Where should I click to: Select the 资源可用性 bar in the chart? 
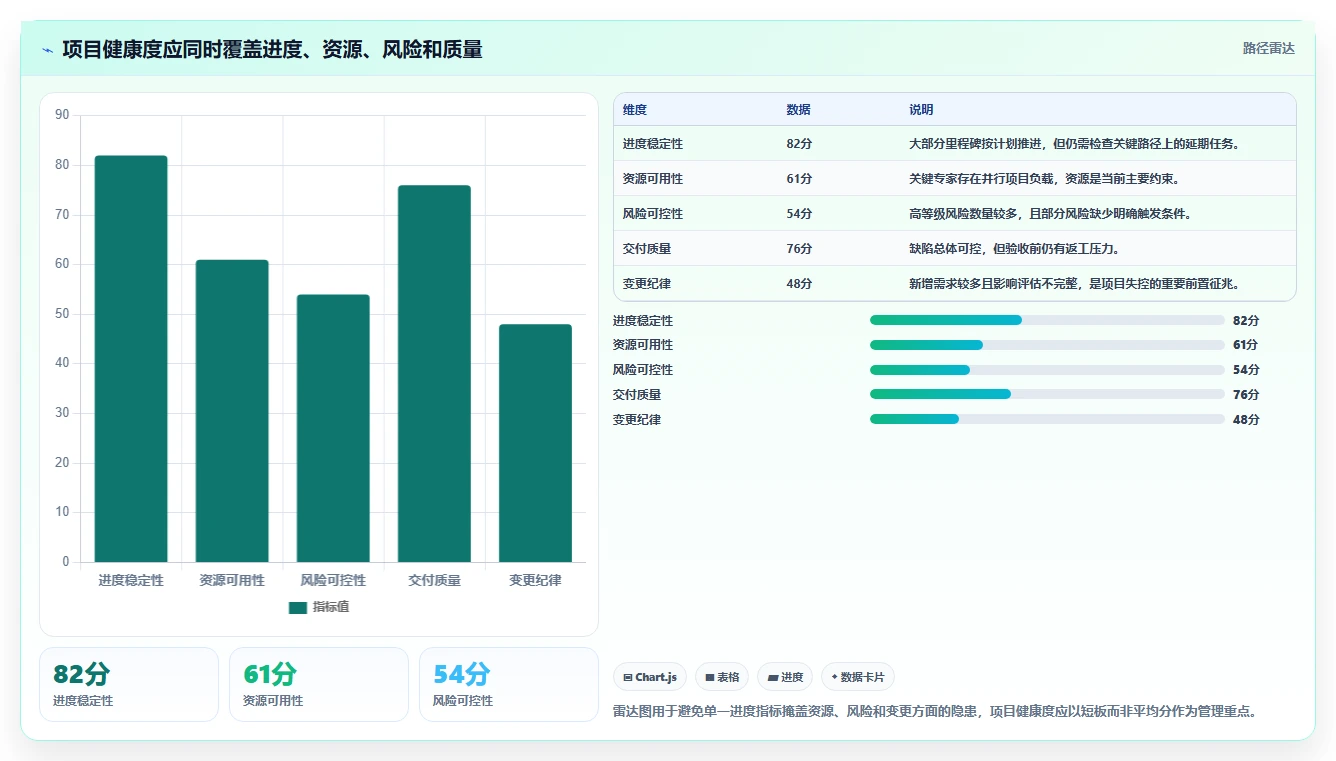(x=232, y=411)
